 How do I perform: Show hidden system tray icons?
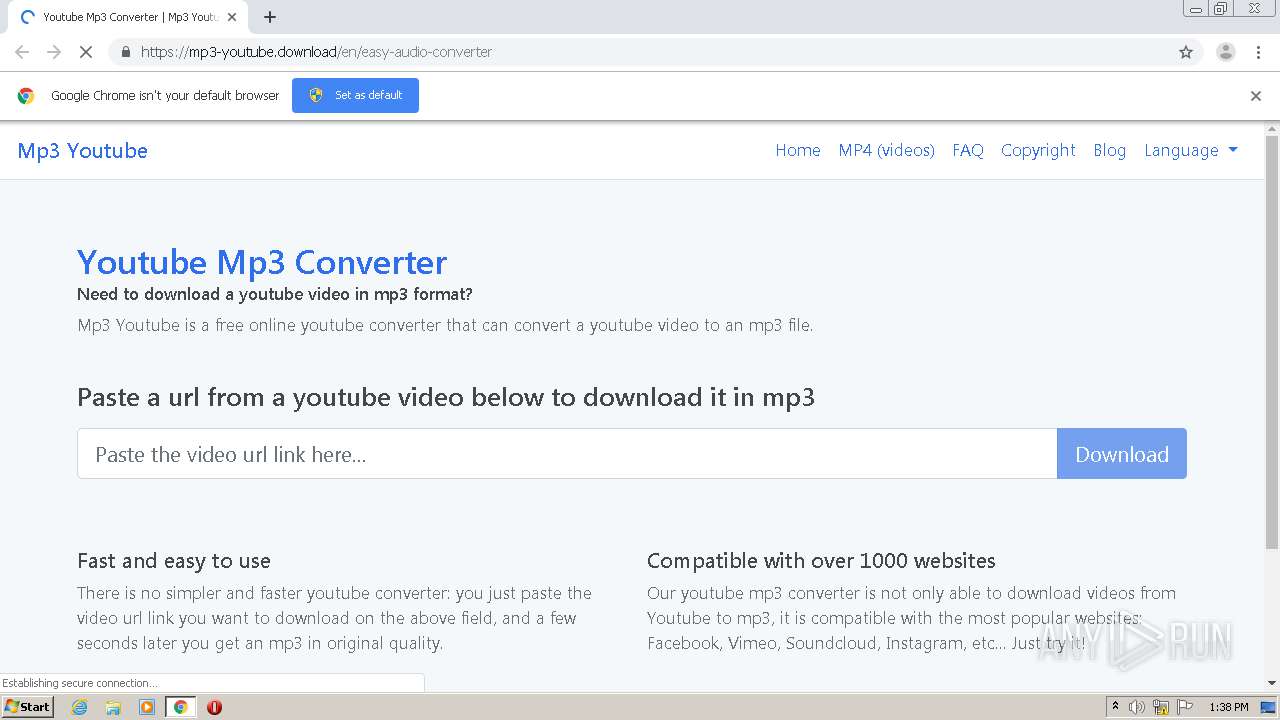point(1116,707)
